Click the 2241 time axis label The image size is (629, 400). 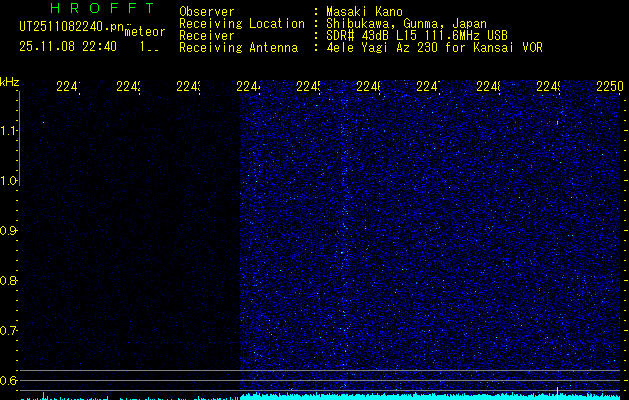click(x=68, y=86)
